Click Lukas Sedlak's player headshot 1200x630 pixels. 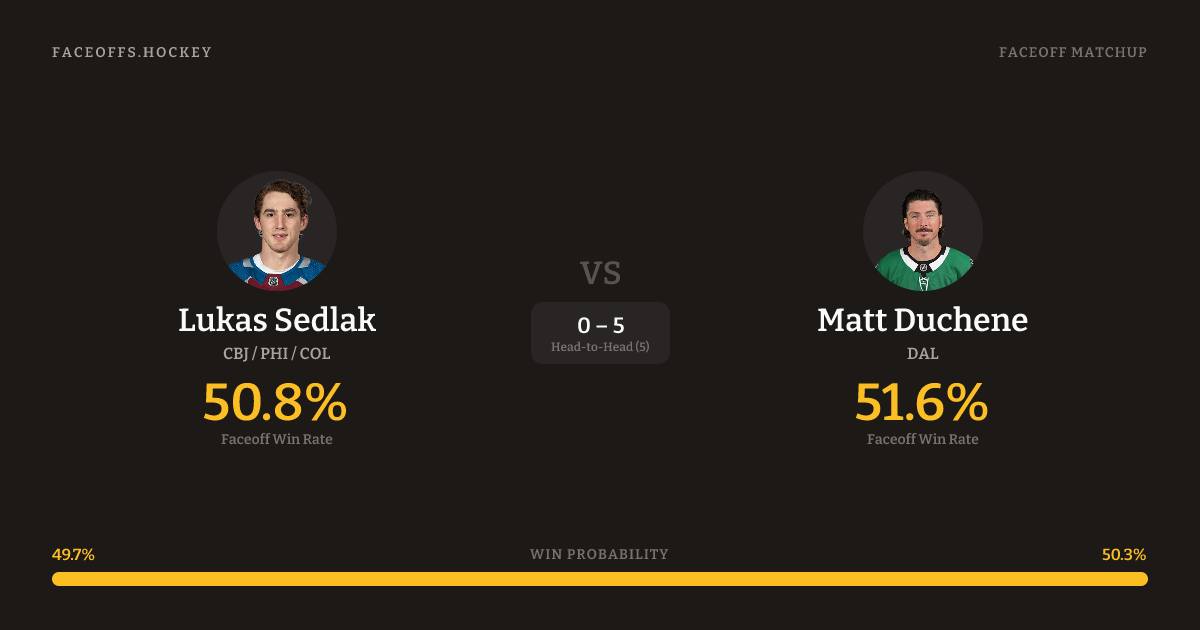tap(277, 231)
